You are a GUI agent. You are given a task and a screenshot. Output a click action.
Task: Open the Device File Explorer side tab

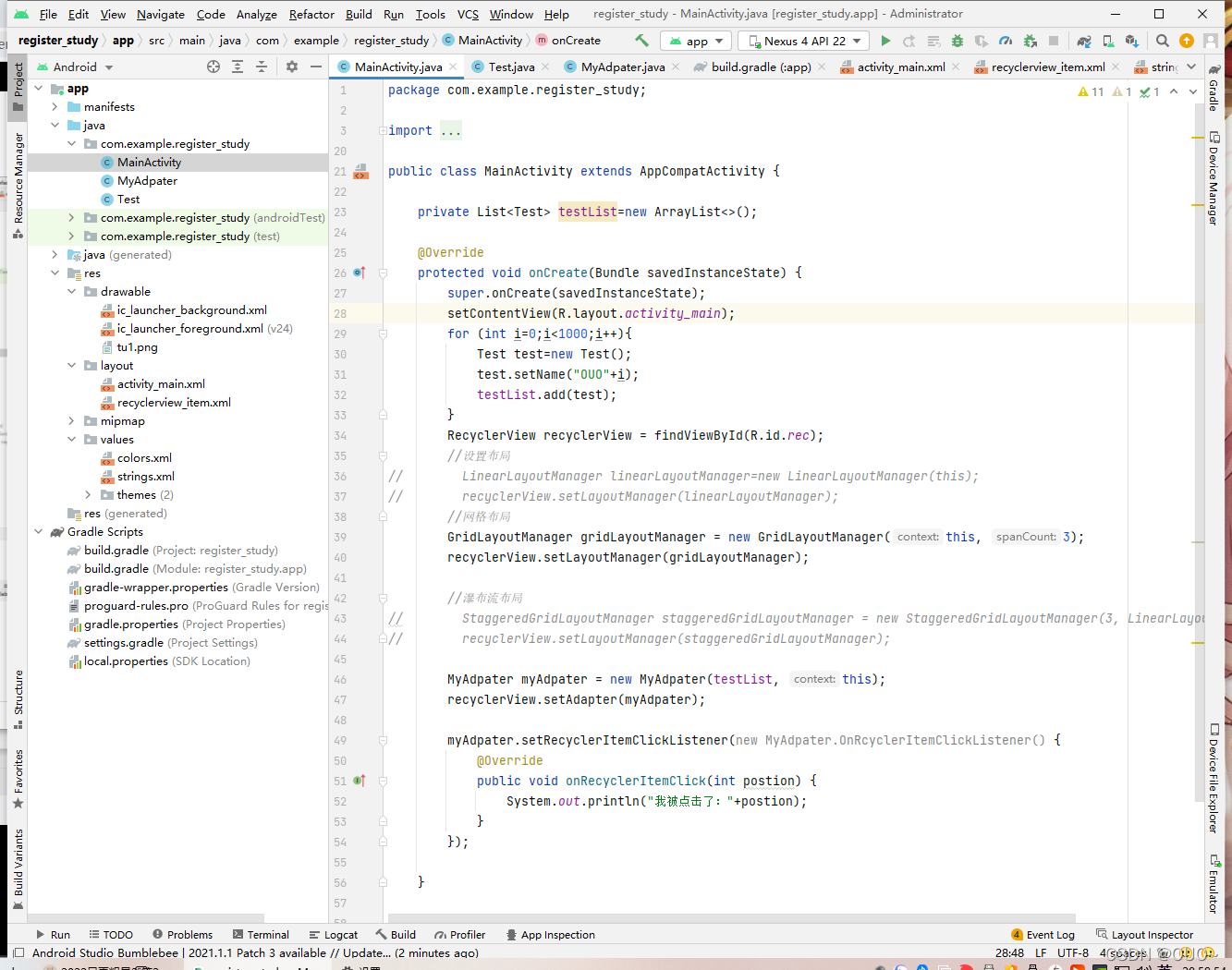click(1214, 778)
